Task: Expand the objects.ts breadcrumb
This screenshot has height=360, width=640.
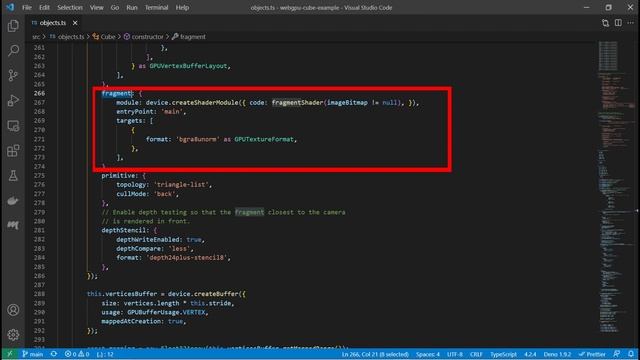Action: (67, 37)
